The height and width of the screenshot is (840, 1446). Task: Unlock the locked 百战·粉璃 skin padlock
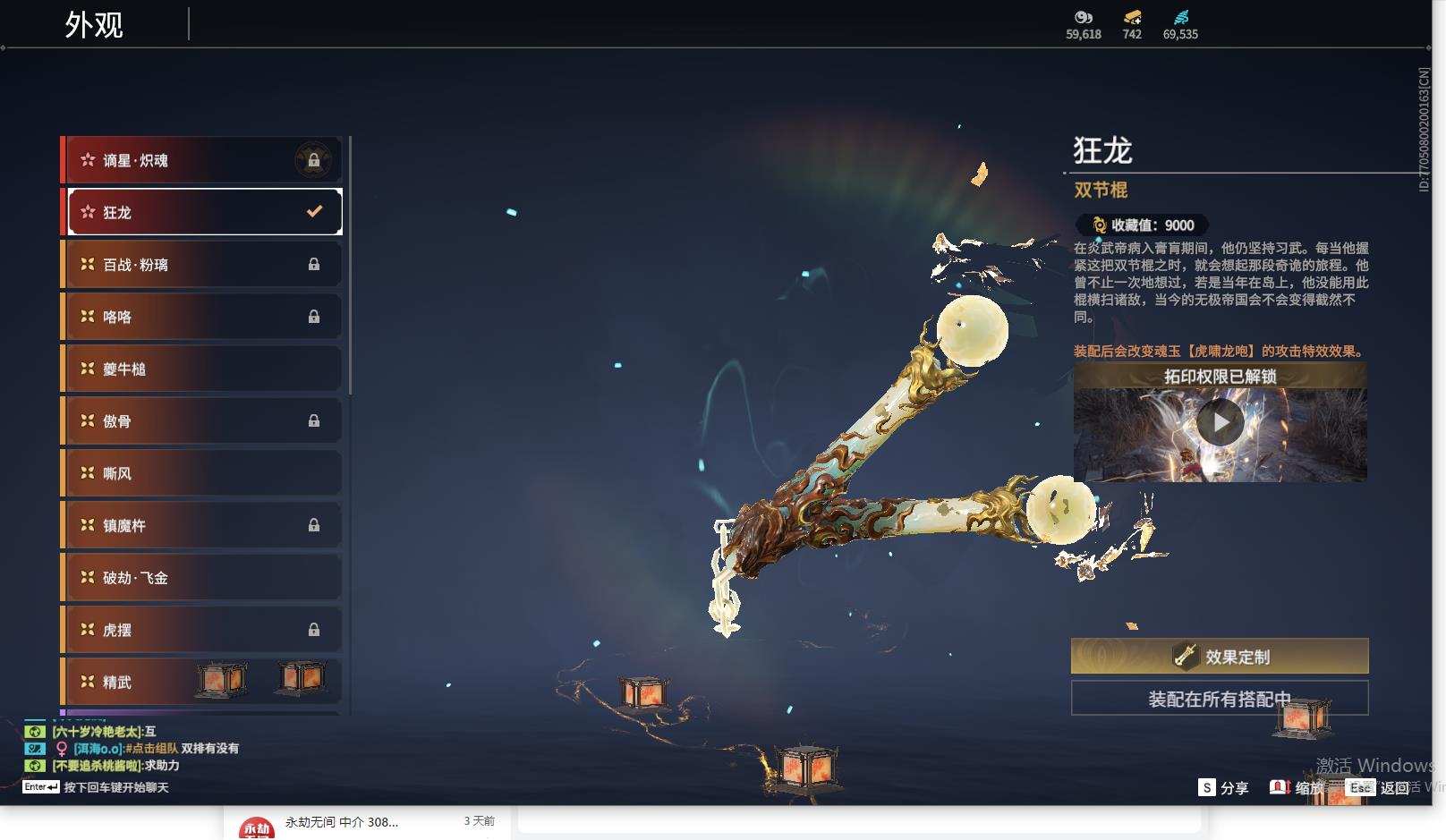click(315, 264)
